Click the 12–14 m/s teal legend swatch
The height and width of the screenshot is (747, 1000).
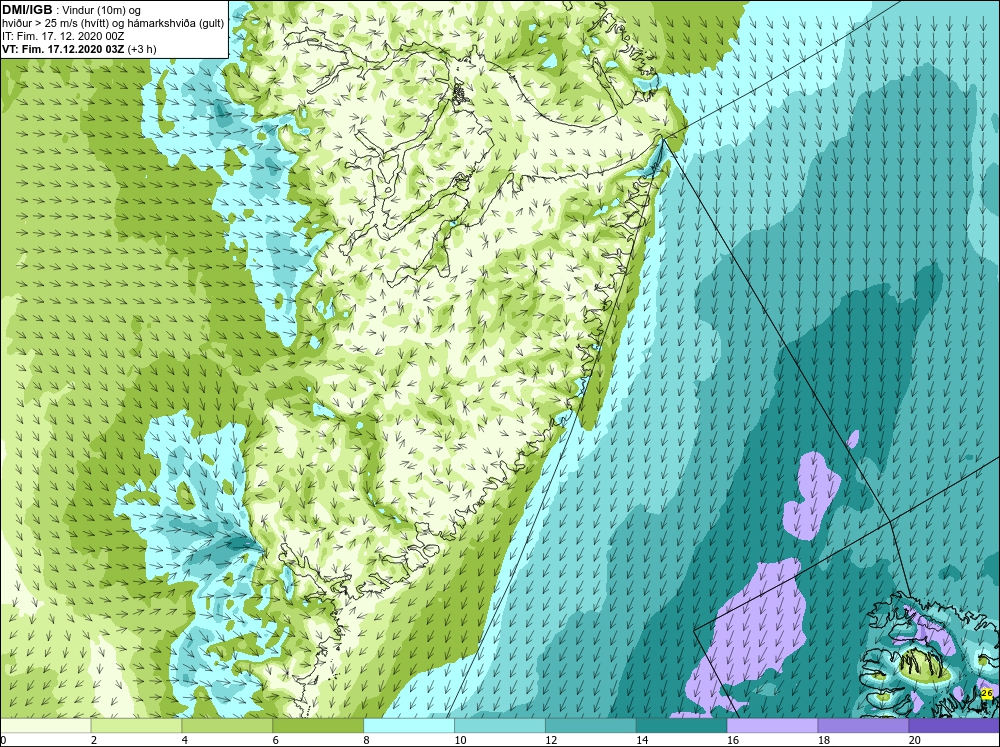591,726
